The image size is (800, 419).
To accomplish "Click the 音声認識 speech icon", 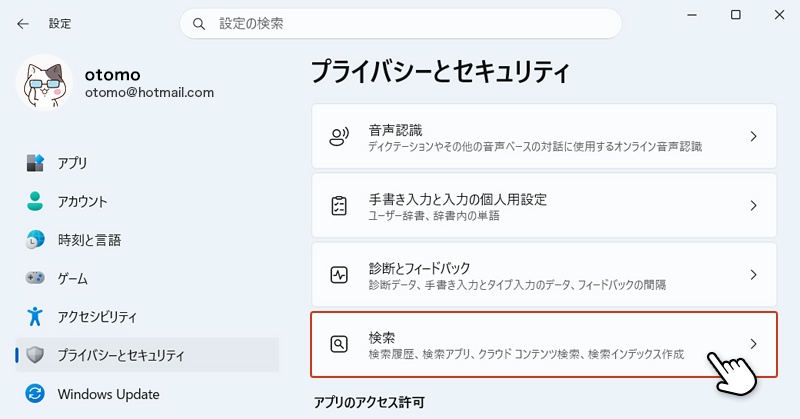I will click(x=339, y=137).
